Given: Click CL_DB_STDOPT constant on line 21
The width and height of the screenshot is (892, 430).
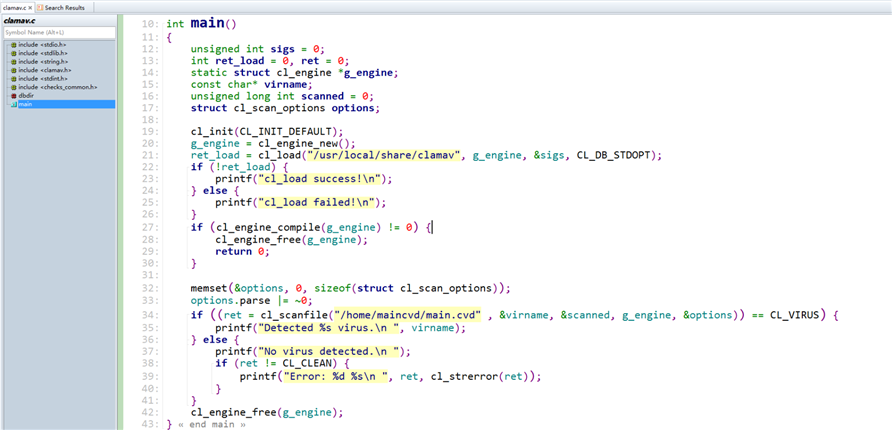Looking at the screenshot, I should pos(613,156).
